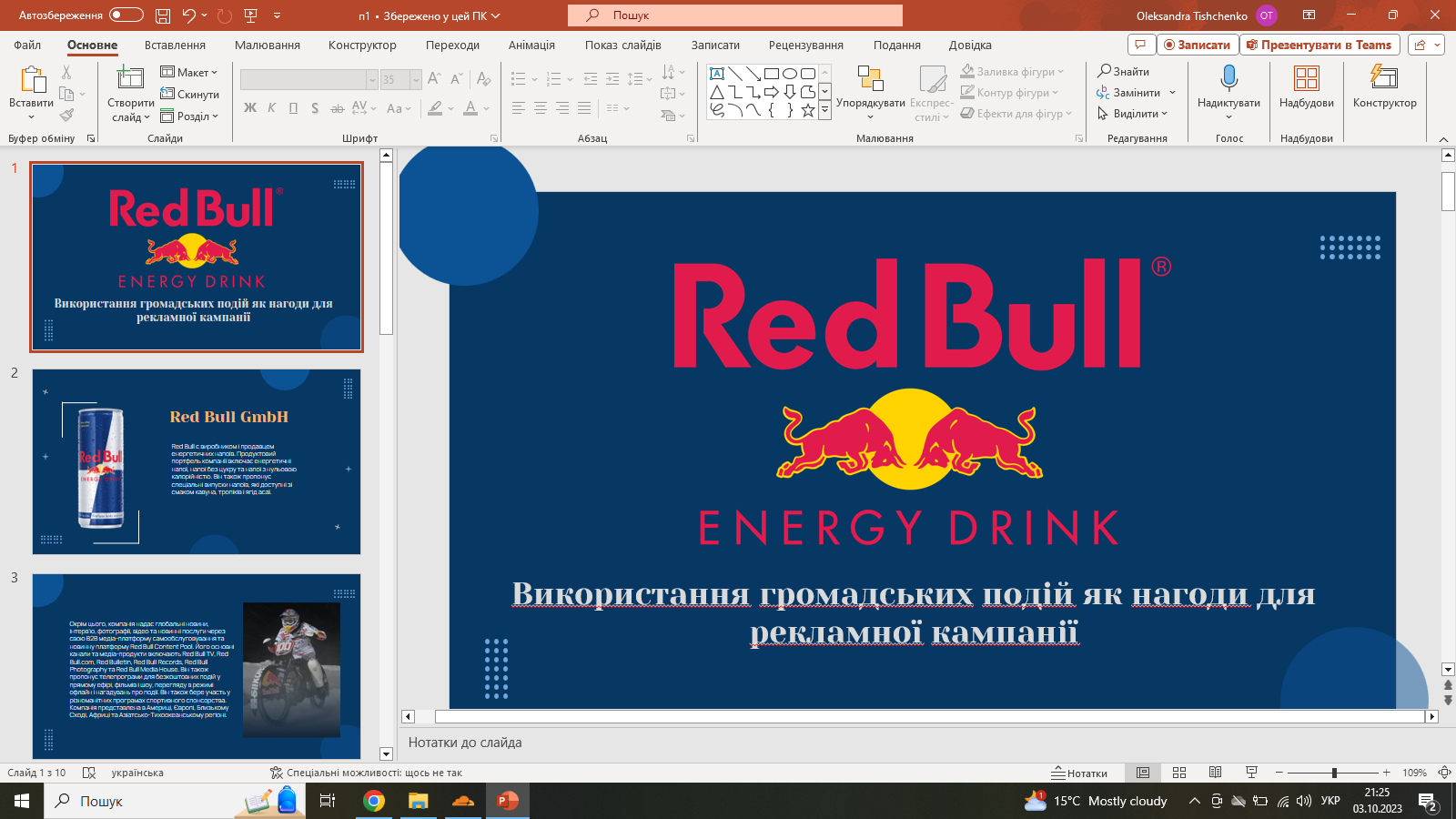Activate the Format Painter brush

pos(66,116)
